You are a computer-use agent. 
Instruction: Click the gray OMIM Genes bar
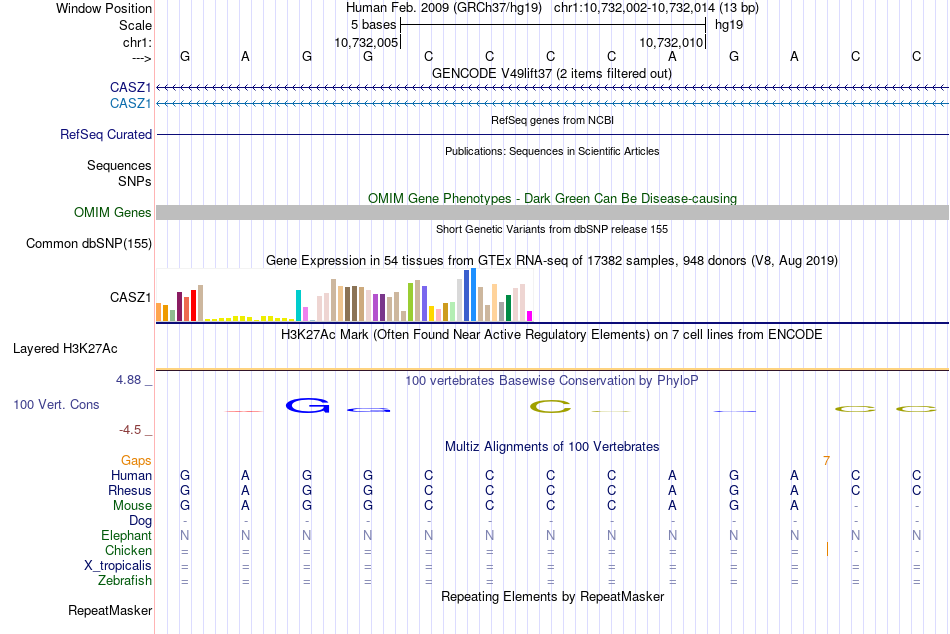pyautogui.click(x=553, y=213)
